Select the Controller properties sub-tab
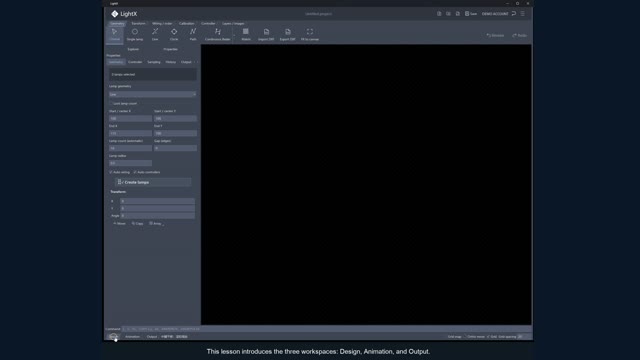Viewport: 640px width, 360px height. pyautogui.click(x=135, y=62)
